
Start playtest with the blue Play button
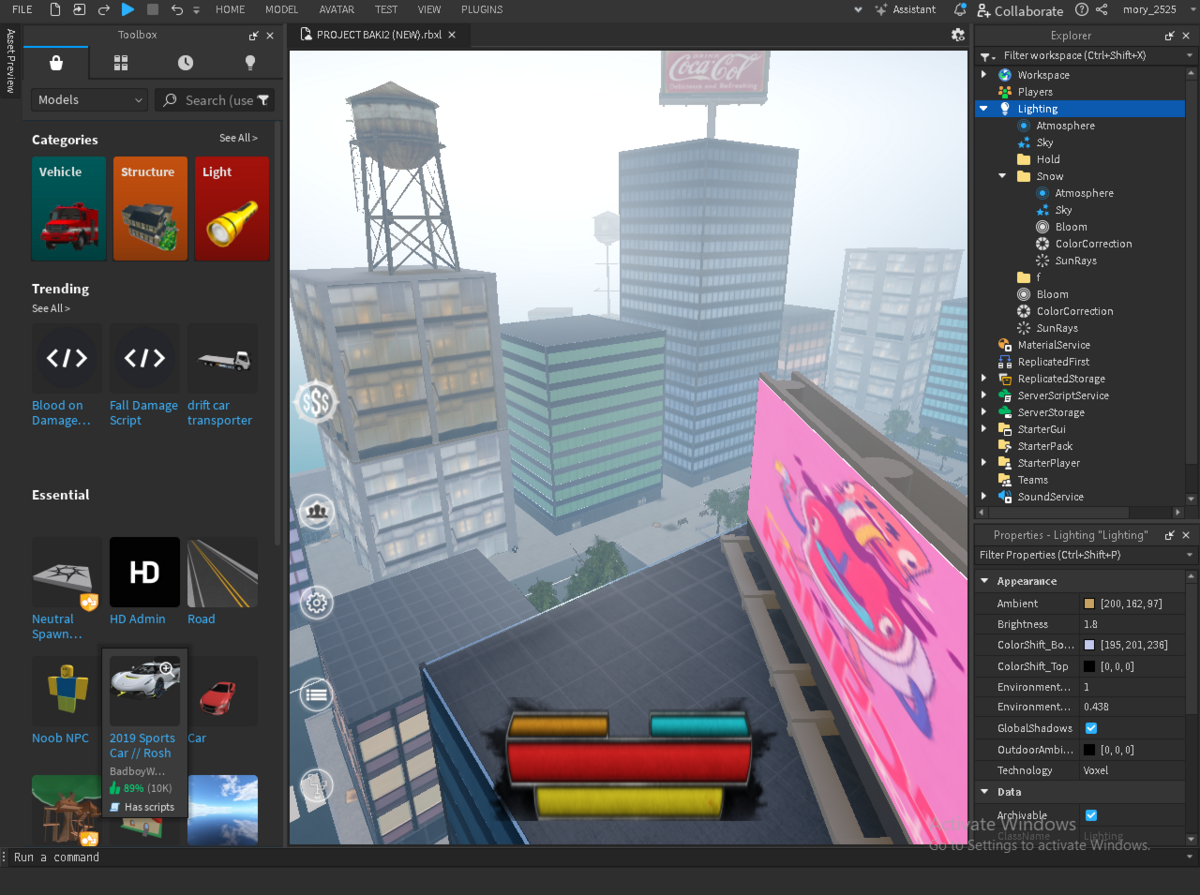click(x=128, y=9)
